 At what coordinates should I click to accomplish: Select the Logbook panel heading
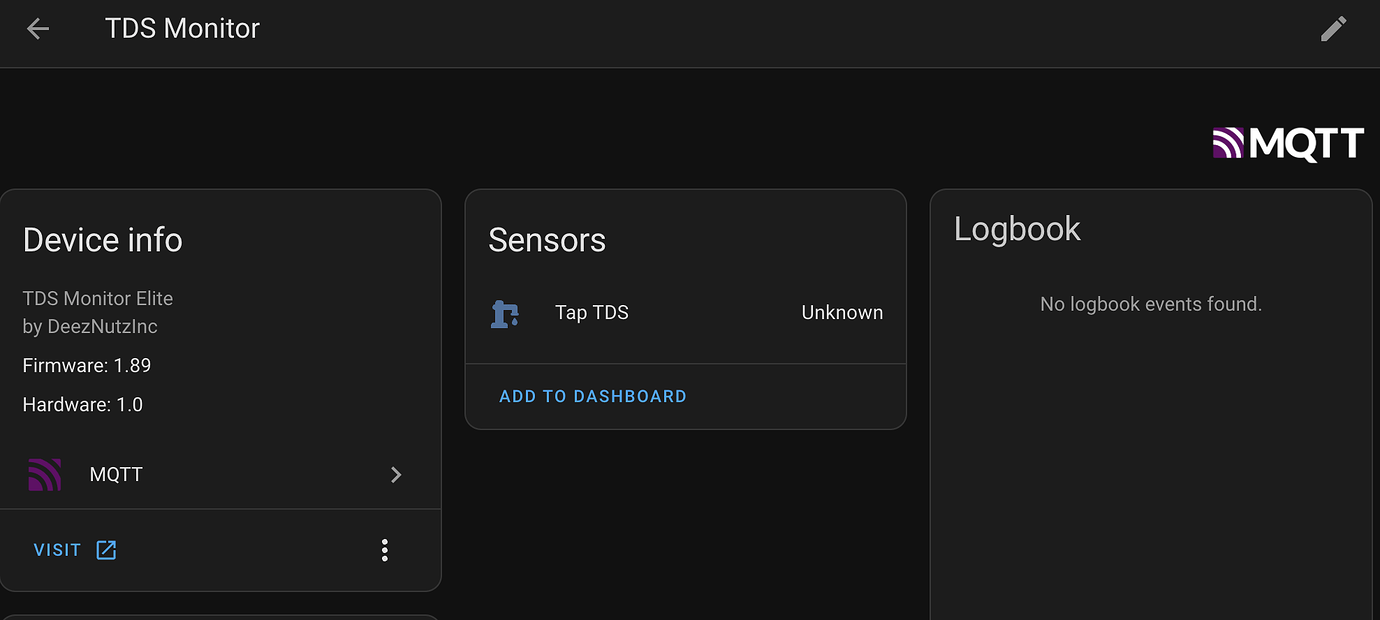(x=1017, y=228)
